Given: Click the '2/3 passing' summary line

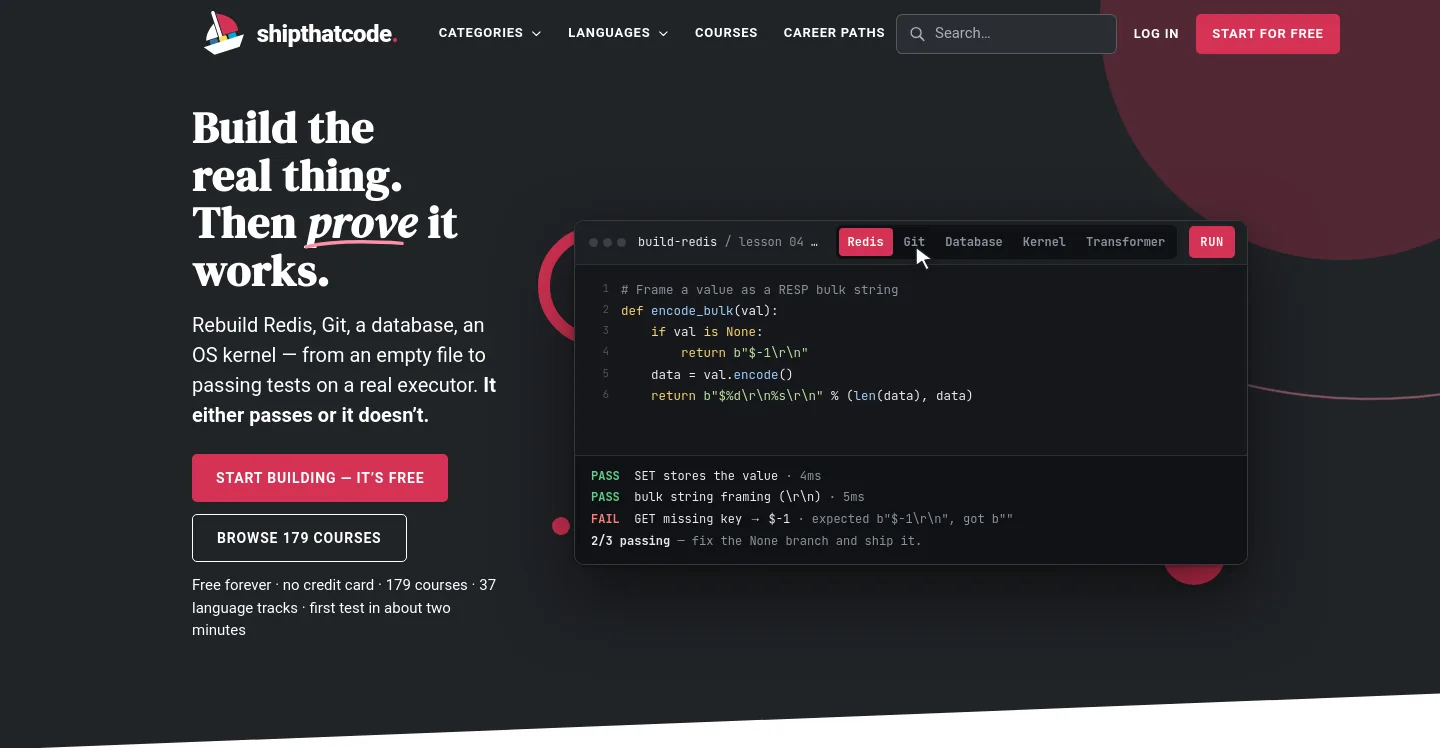Looking at the screenshot, I should point(756,541).
